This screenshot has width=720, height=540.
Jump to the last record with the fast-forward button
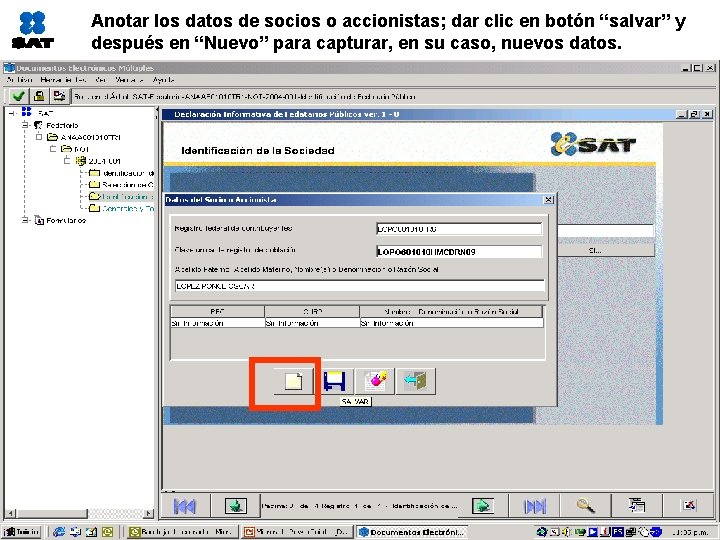click(535, 506)
